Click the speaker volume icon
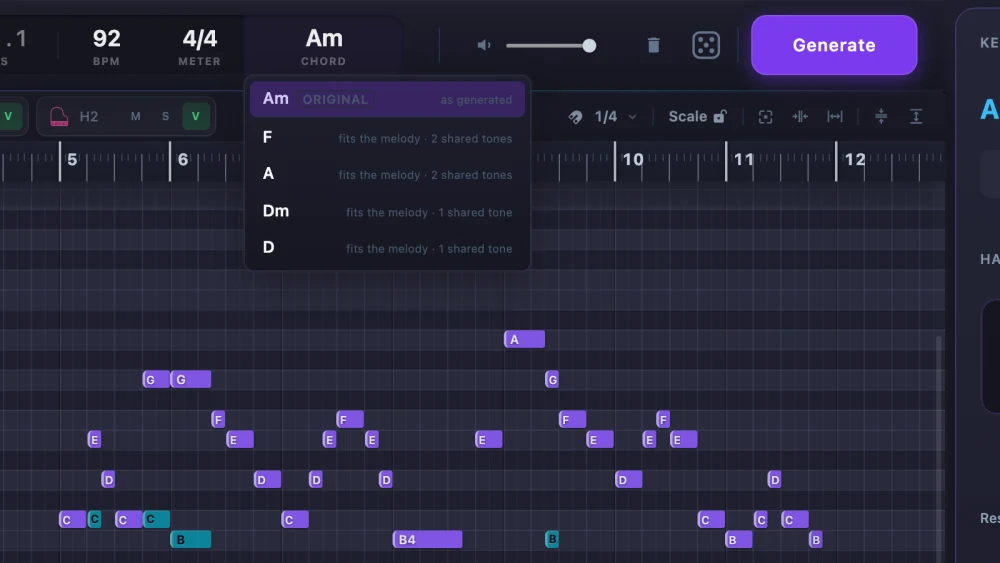Image resolution: width=1000 pixels, height=563 pixels. coord(484,45)
